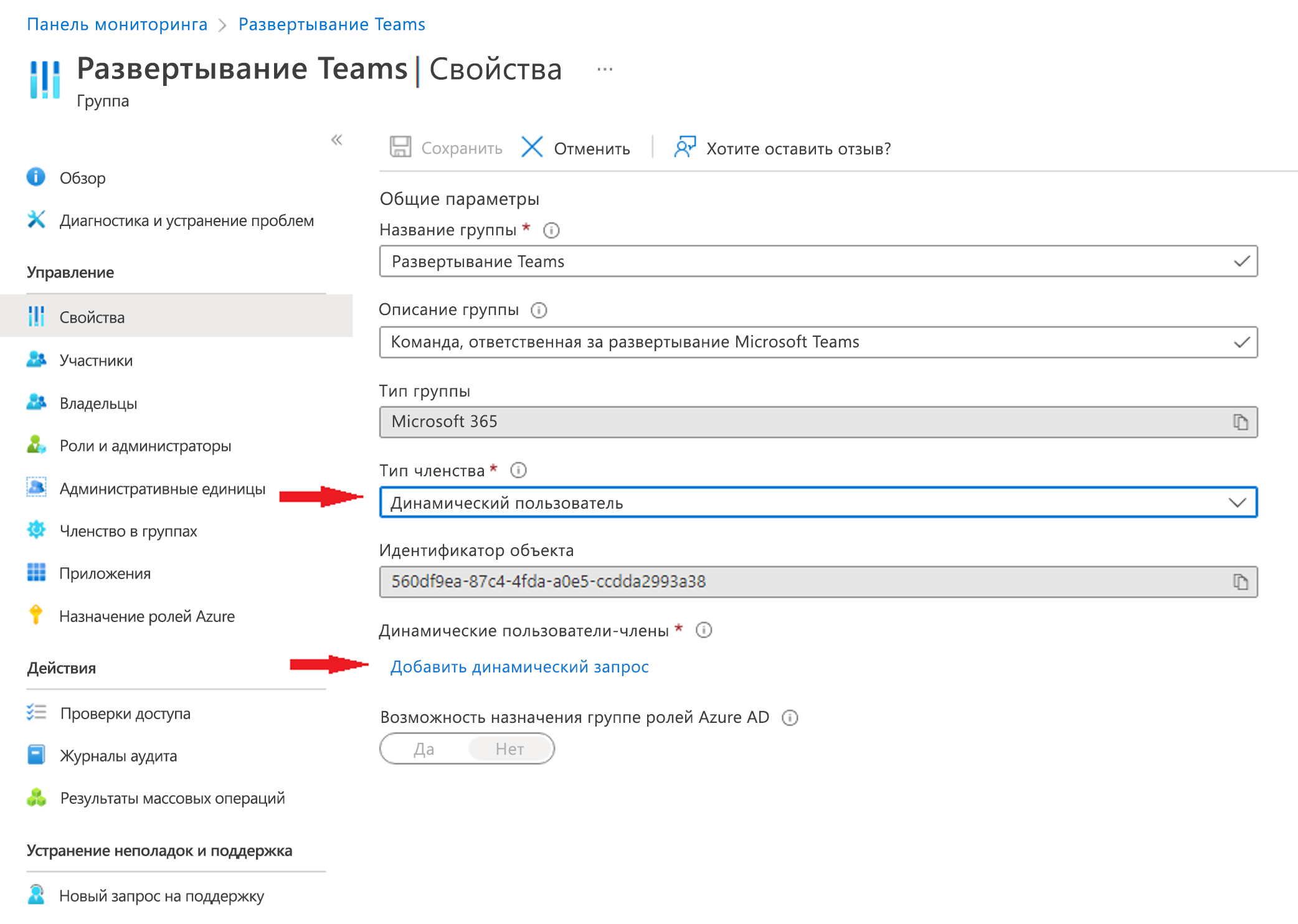Click the Audit logs book icon
This screenshot has height=924, width=1298.
point(36,755)
